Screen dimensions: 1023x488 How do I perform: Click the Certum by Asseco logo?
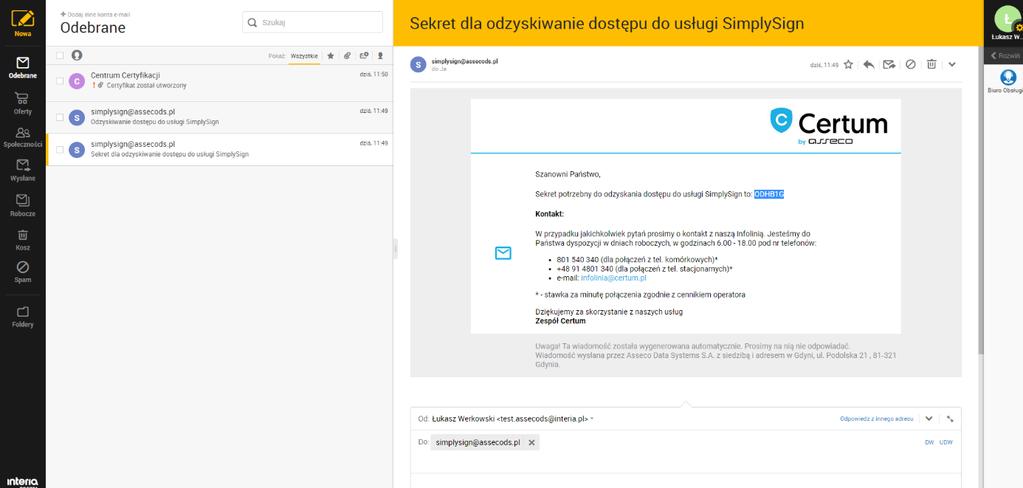(x=829, y=127)
